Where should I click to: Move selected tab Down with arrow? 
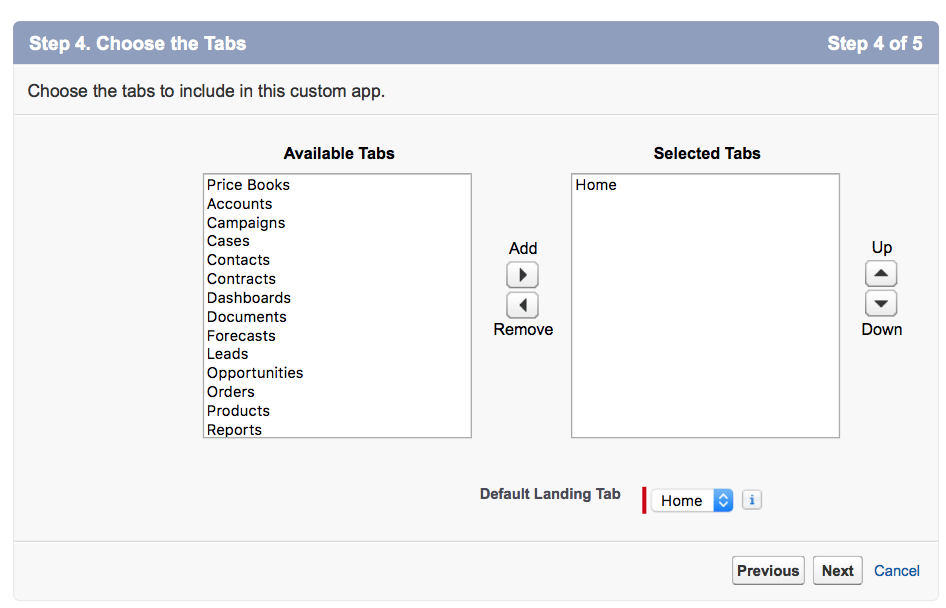point(881,303)
